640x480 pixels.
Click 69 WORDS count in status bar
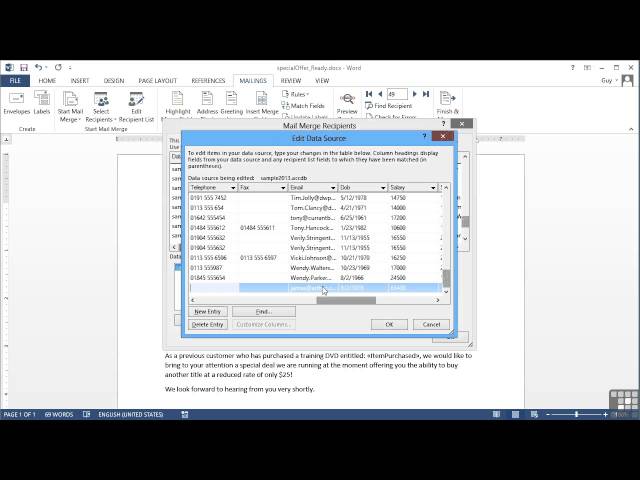[x=59, y=415]
